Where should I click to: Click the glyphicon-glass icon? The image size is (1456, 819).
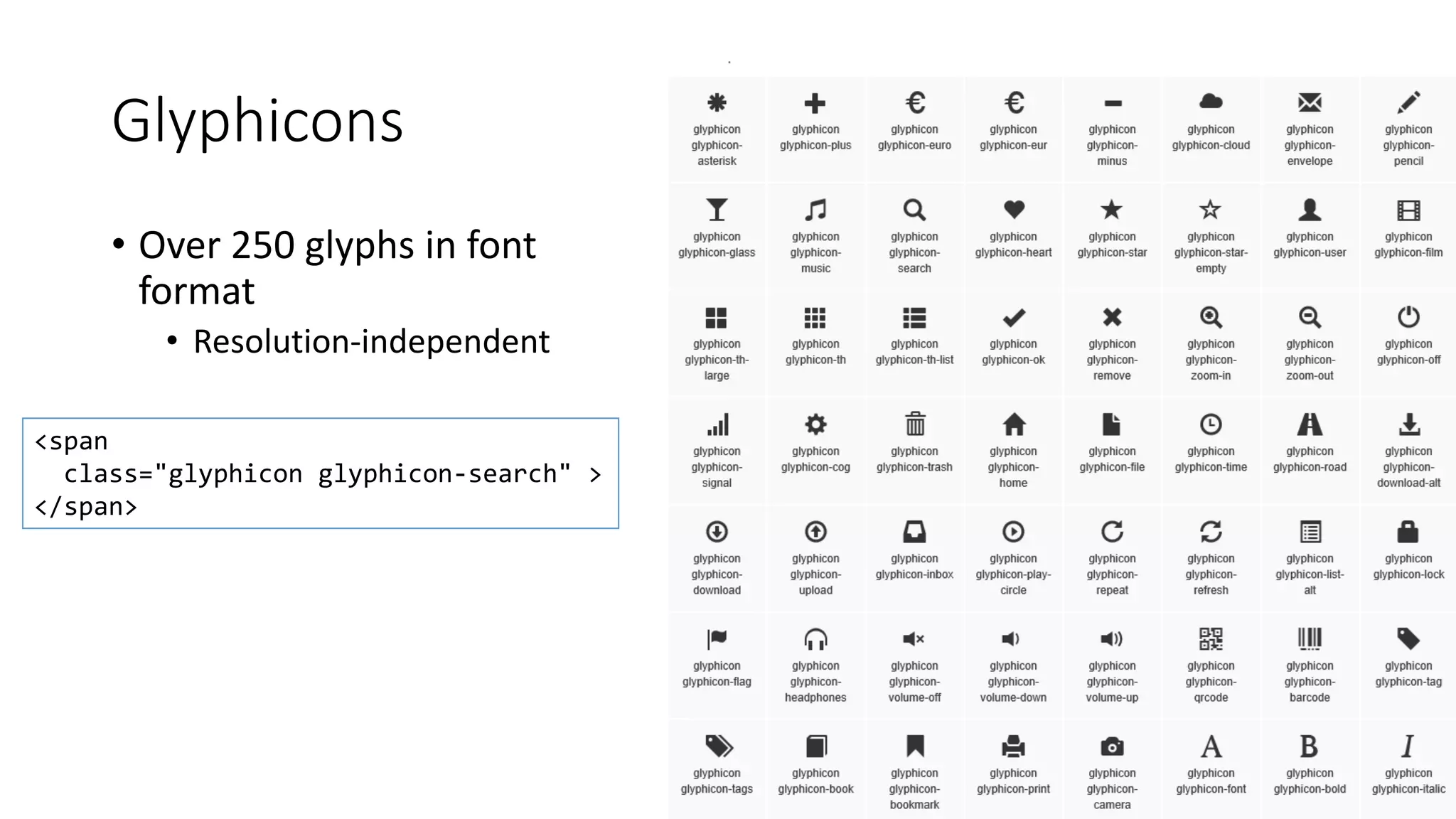tap(717, 210)
